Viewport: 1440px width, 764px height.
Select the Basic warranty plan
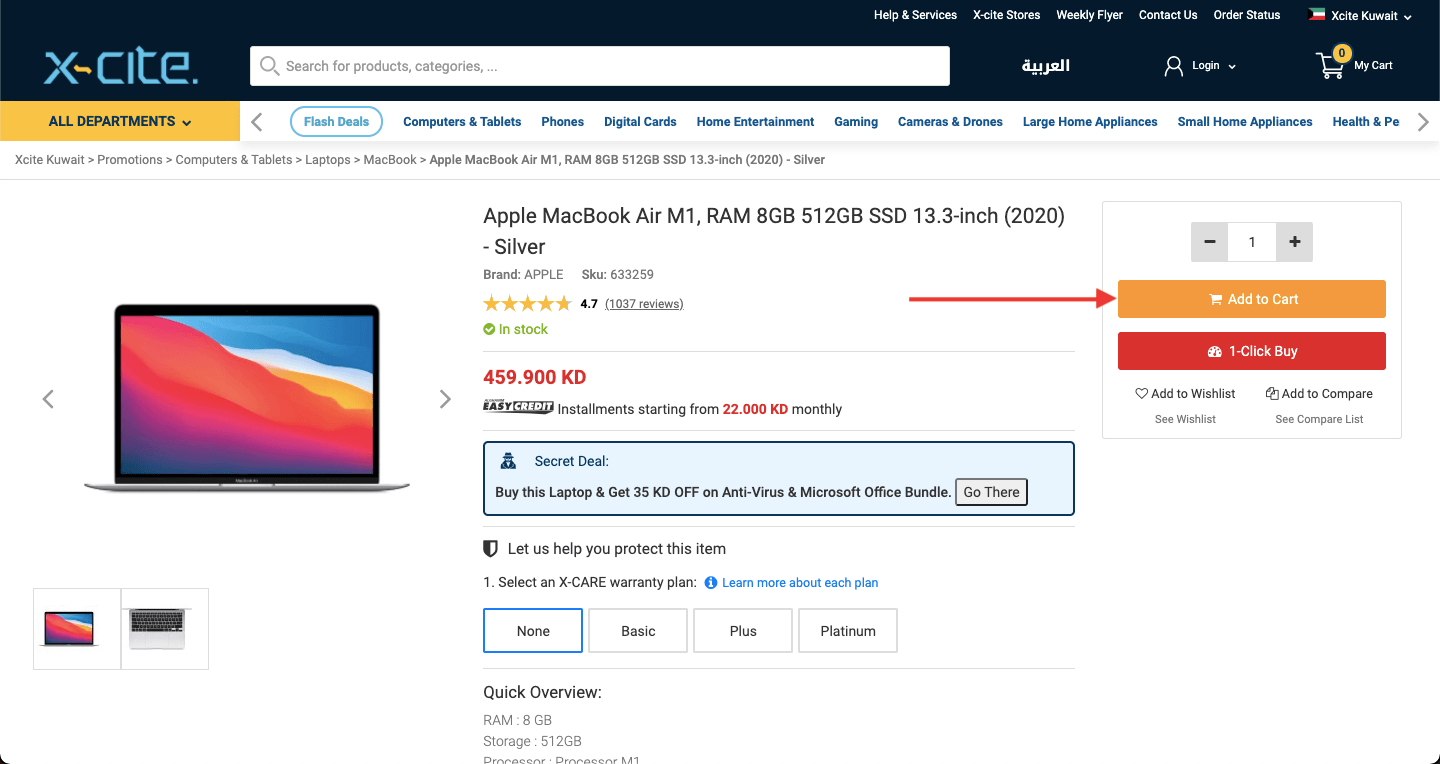point(637,630)
